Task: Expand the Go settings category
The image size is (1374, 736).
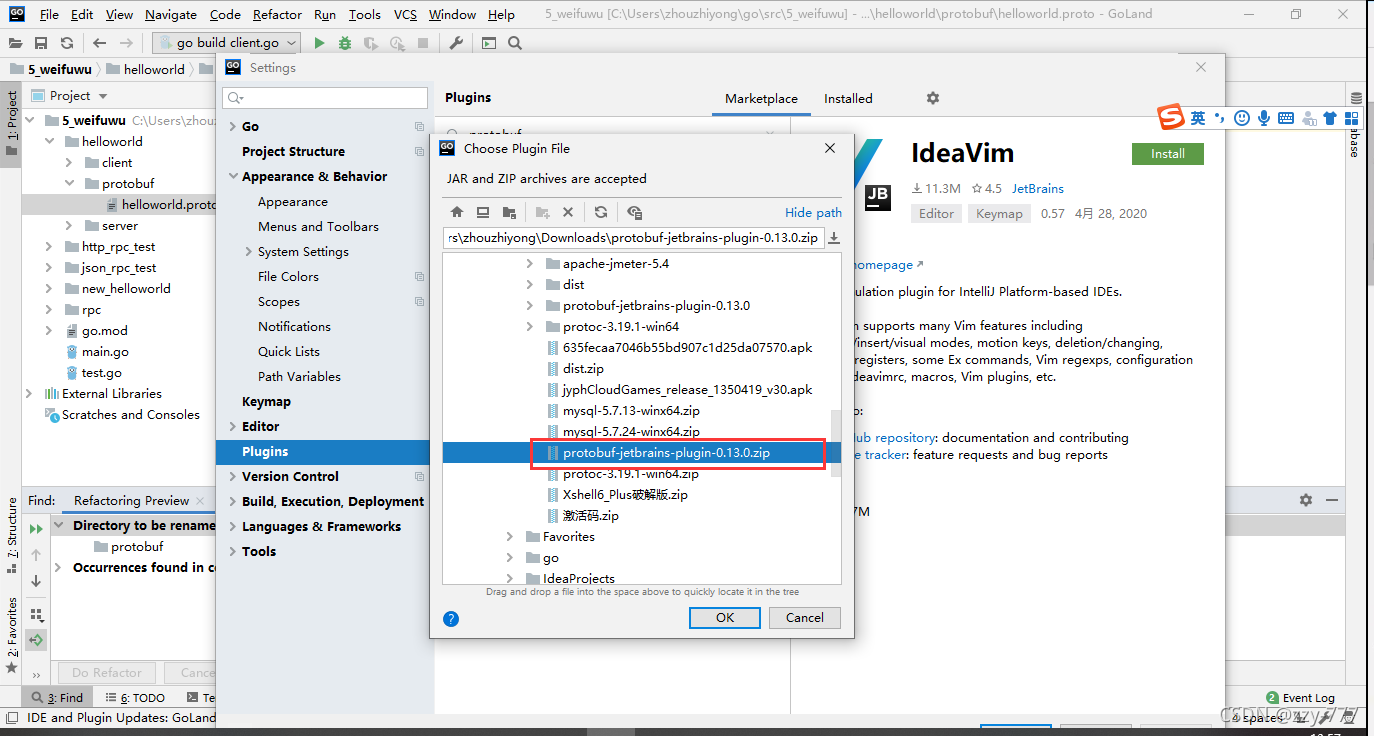Action: pyautogui.click(x=233, y=127)
